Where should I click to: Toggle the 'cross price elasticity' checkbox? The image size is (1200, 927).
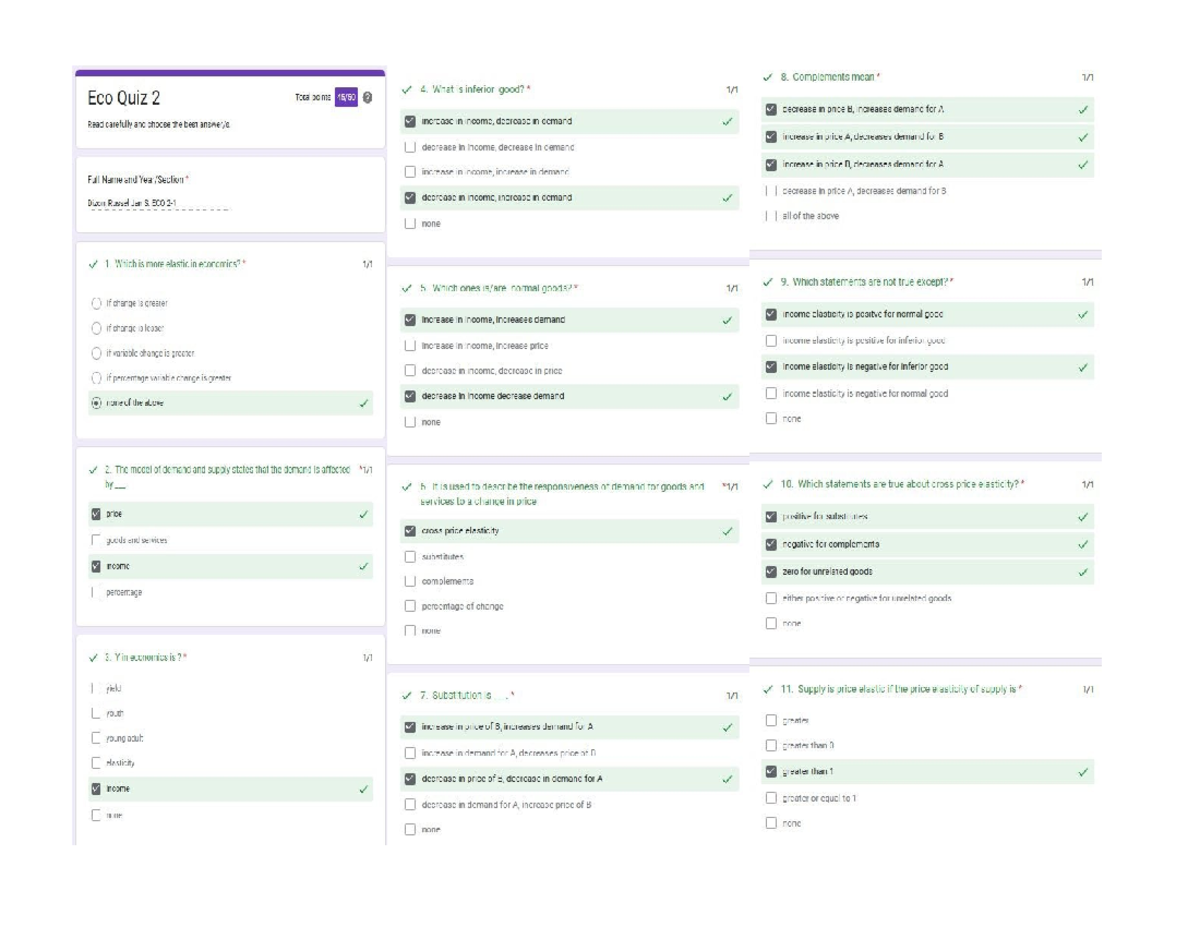coord(410,531)
